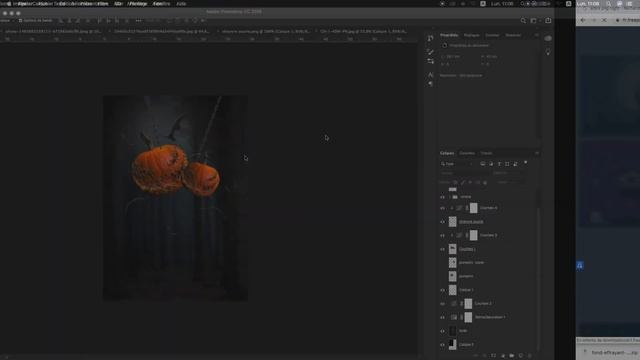Click link layers icon in panel footer
640x360 pixels.
click(476, 356)
